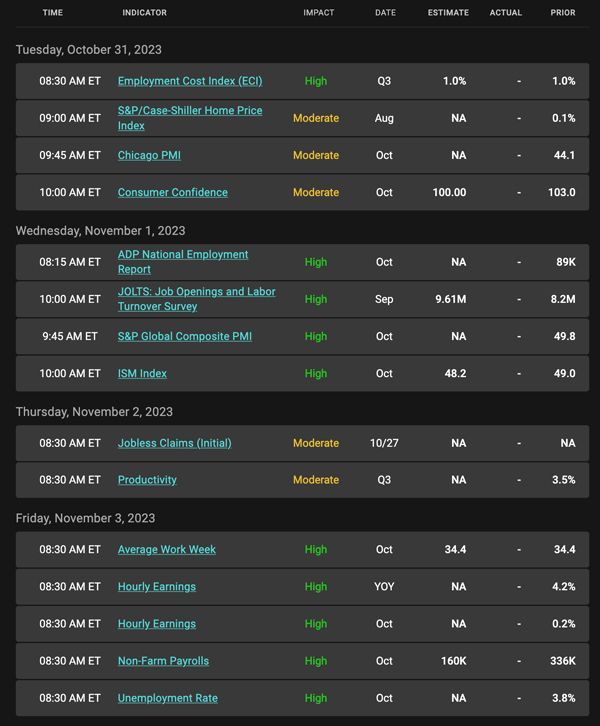
Task: Open the Productivity indicator link
Action: click(x=147, y=480)
